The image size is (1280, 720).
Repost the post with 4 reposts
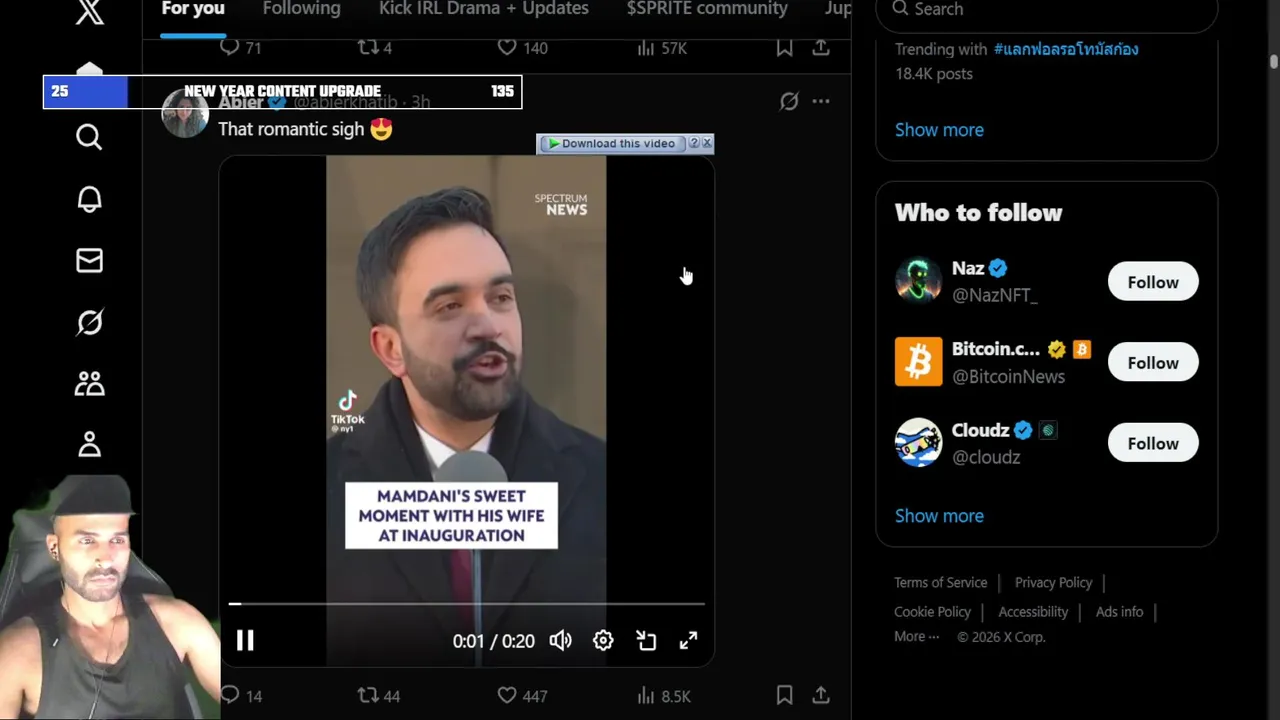(375, 47)
